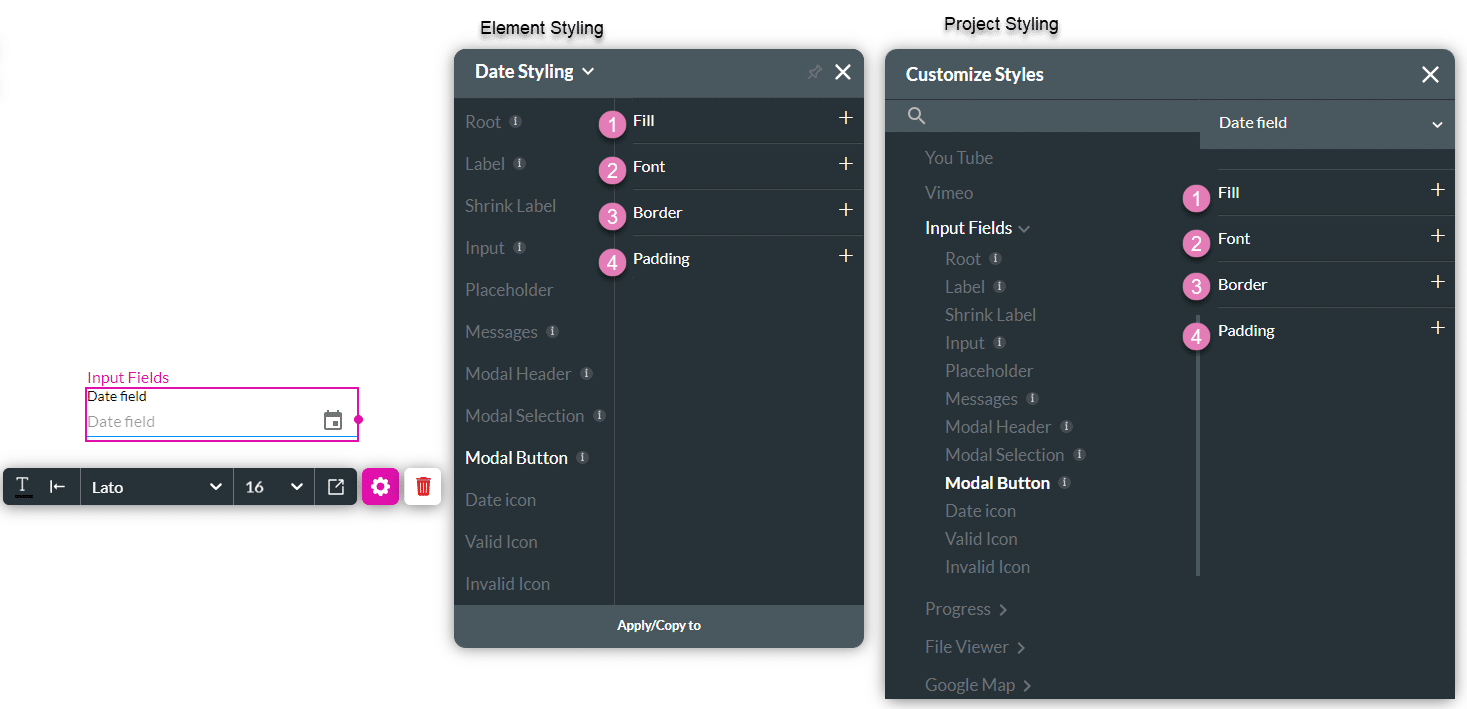Delete the date field using the trash icon

pyautogui.click(x=422, y=486)
